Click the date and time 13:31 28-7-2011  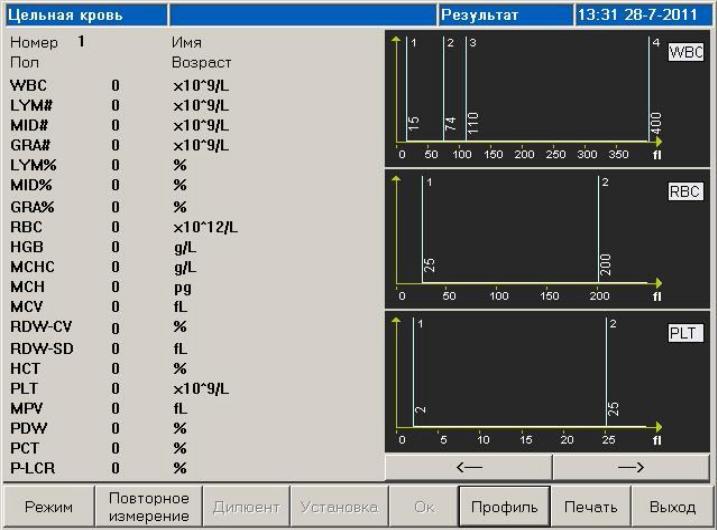point(637,15)
